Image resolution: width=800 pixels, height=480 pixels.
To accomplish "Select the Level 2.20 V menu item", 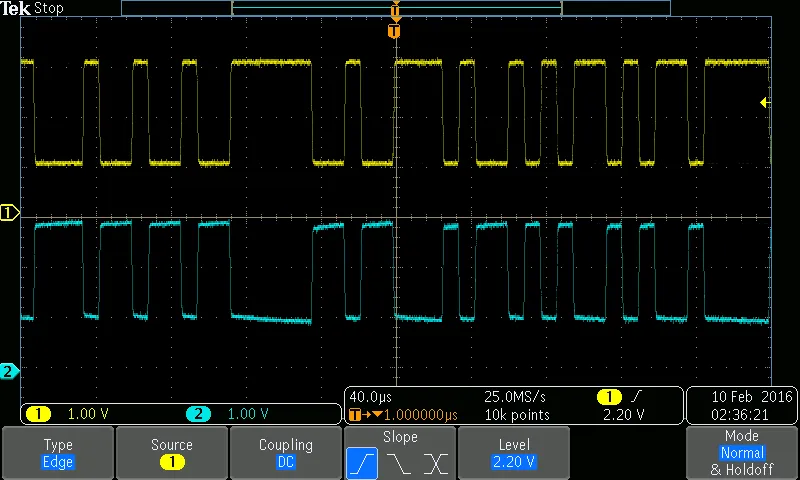I will click(x=514, y=453).
